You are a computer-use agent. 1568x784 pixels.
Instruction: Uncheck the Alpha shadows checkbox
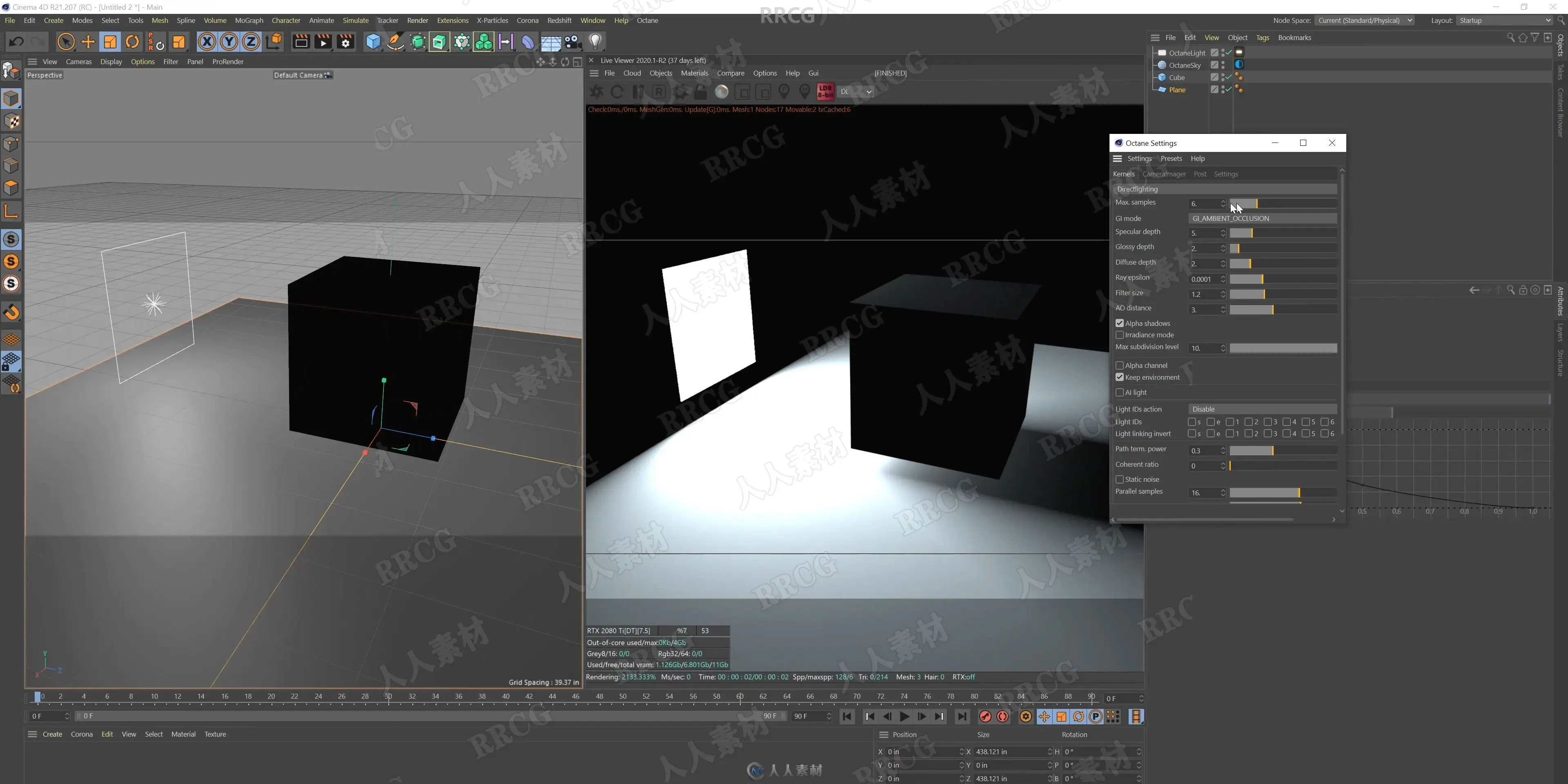point(1119,323)
